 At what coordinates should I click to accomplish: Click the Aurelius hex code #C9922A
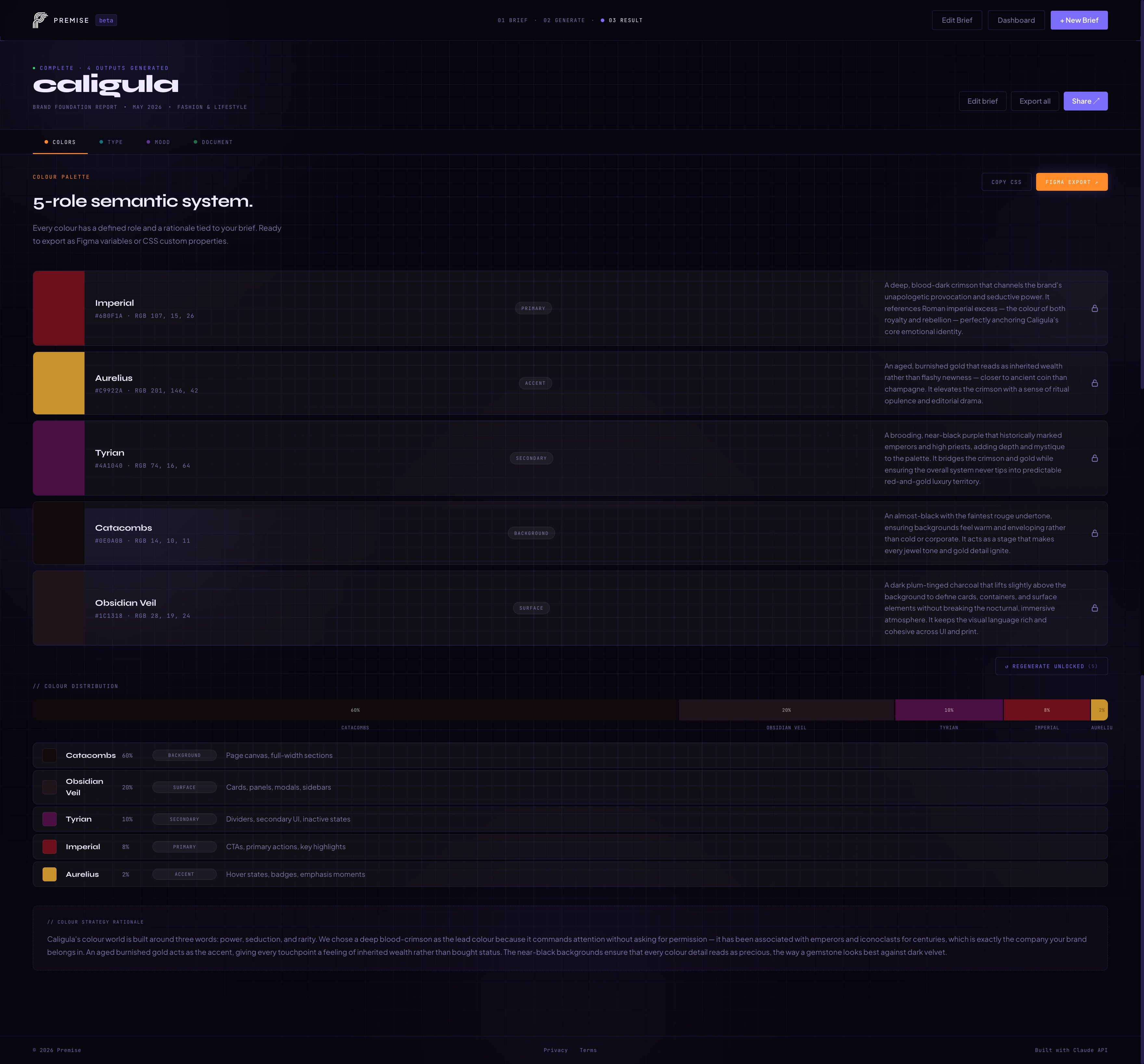(x=109, y=391)
